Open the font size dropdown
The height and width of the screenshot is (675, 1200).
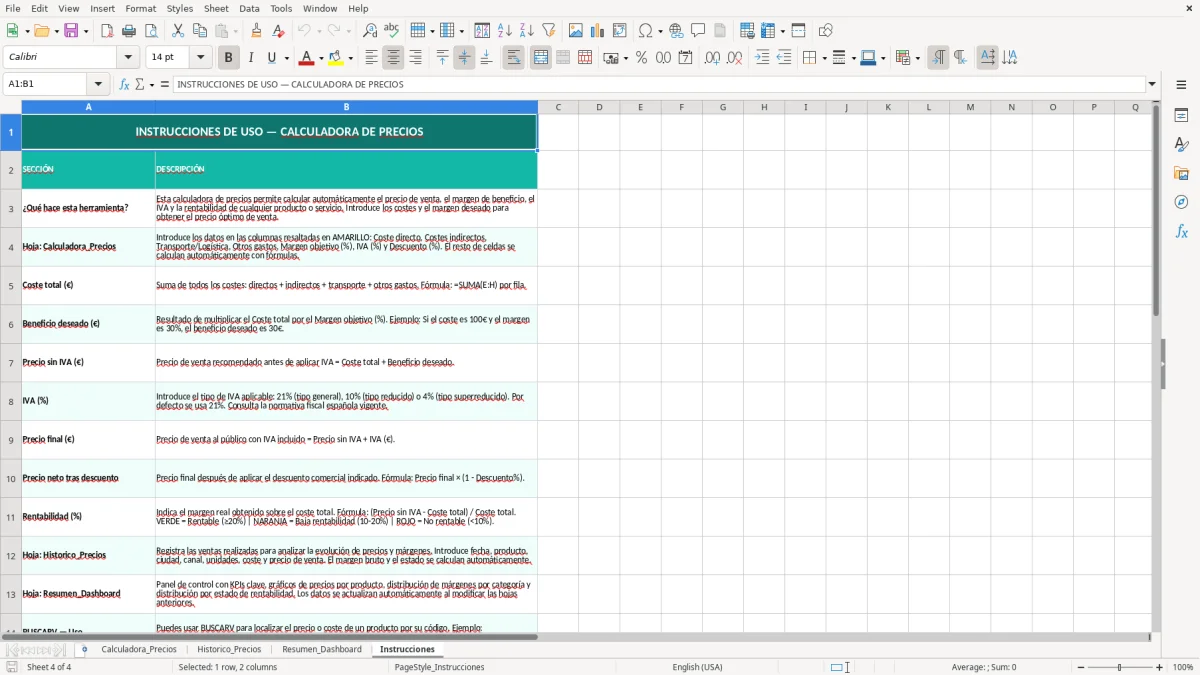201,58
